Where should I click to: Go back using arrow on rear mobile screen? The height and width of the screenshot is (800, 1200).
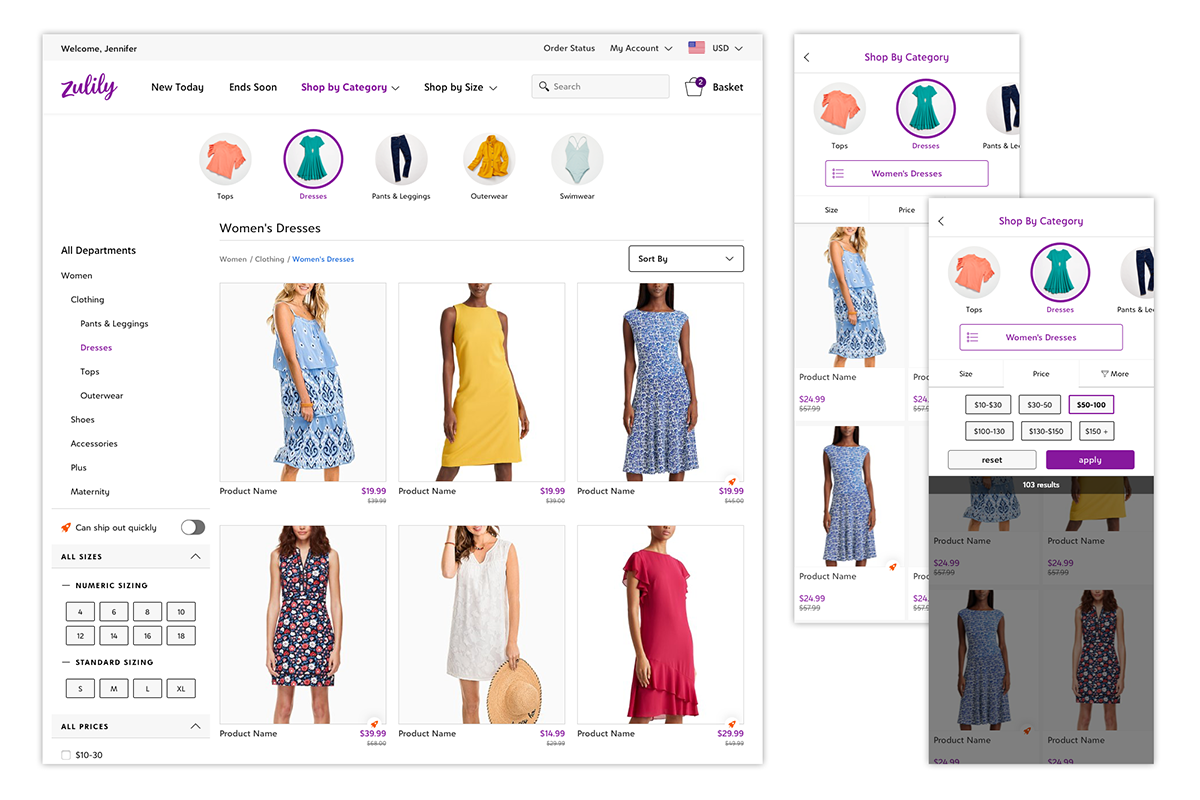pos(807,58)
